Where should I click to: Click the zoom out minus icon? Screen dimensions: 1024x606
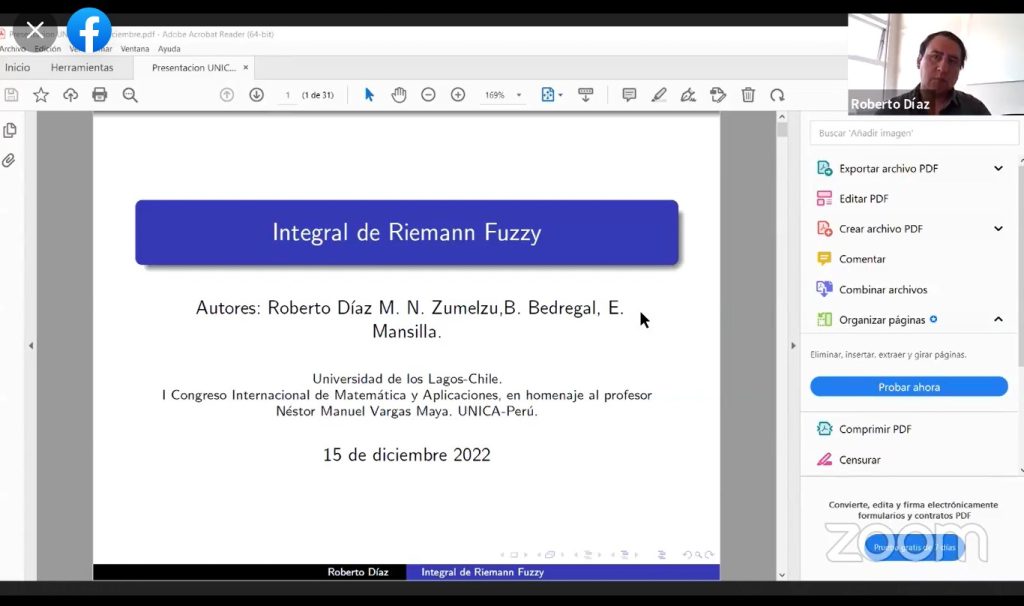[428, 95]
